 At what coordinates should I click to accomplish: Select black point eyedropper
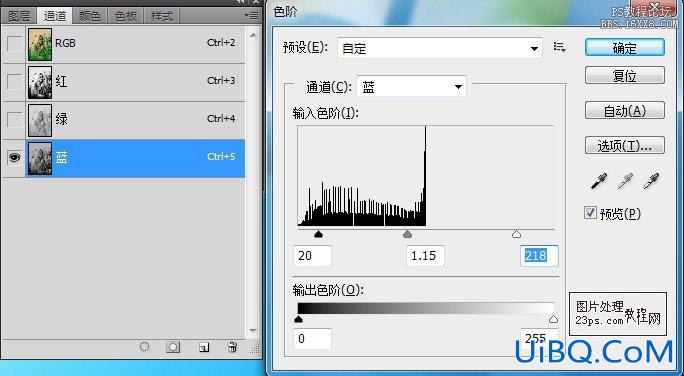599,181
